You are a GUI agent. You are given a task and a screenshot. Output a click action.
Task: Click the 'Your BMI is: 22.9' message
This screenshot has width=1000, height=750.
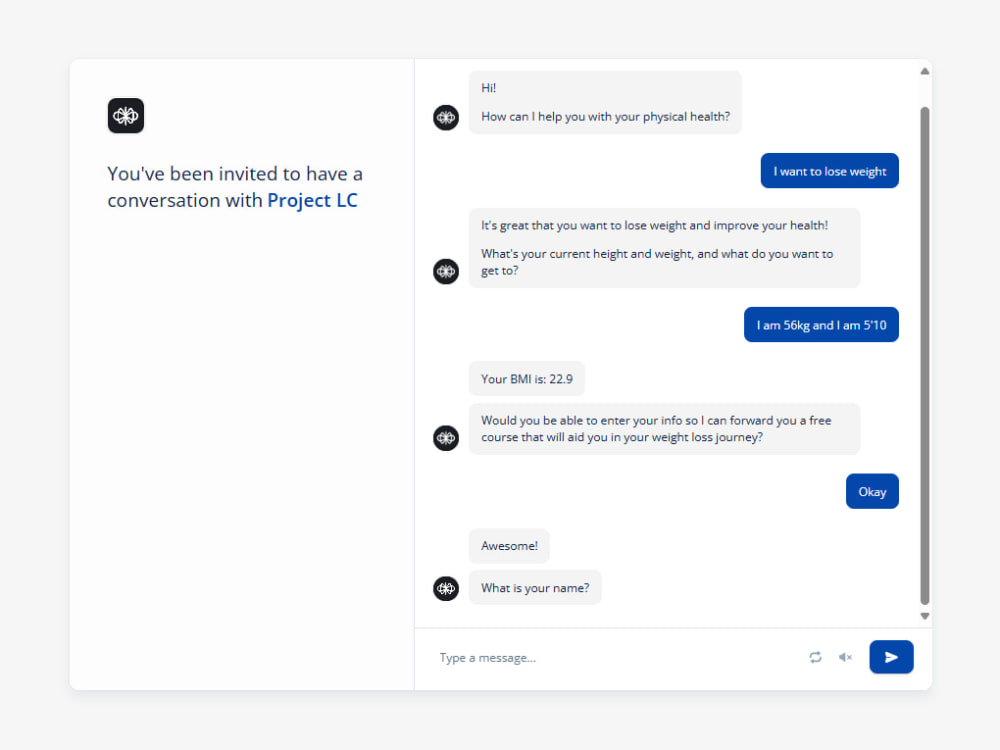coord(527,379)
